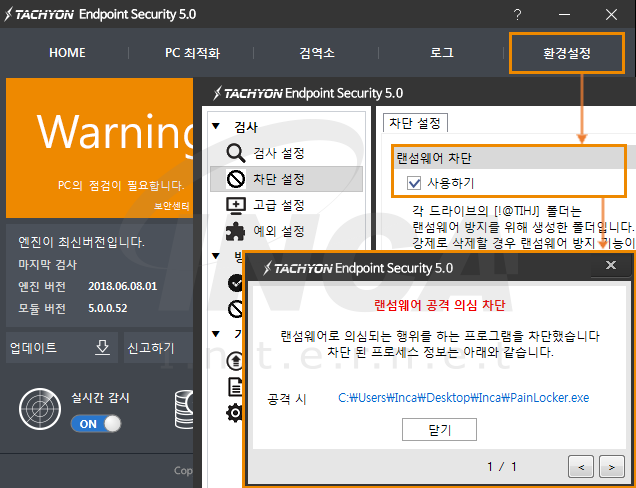Open 고급 설정 tree item
This screenshot has width=636, height=488.
(279, 205)
